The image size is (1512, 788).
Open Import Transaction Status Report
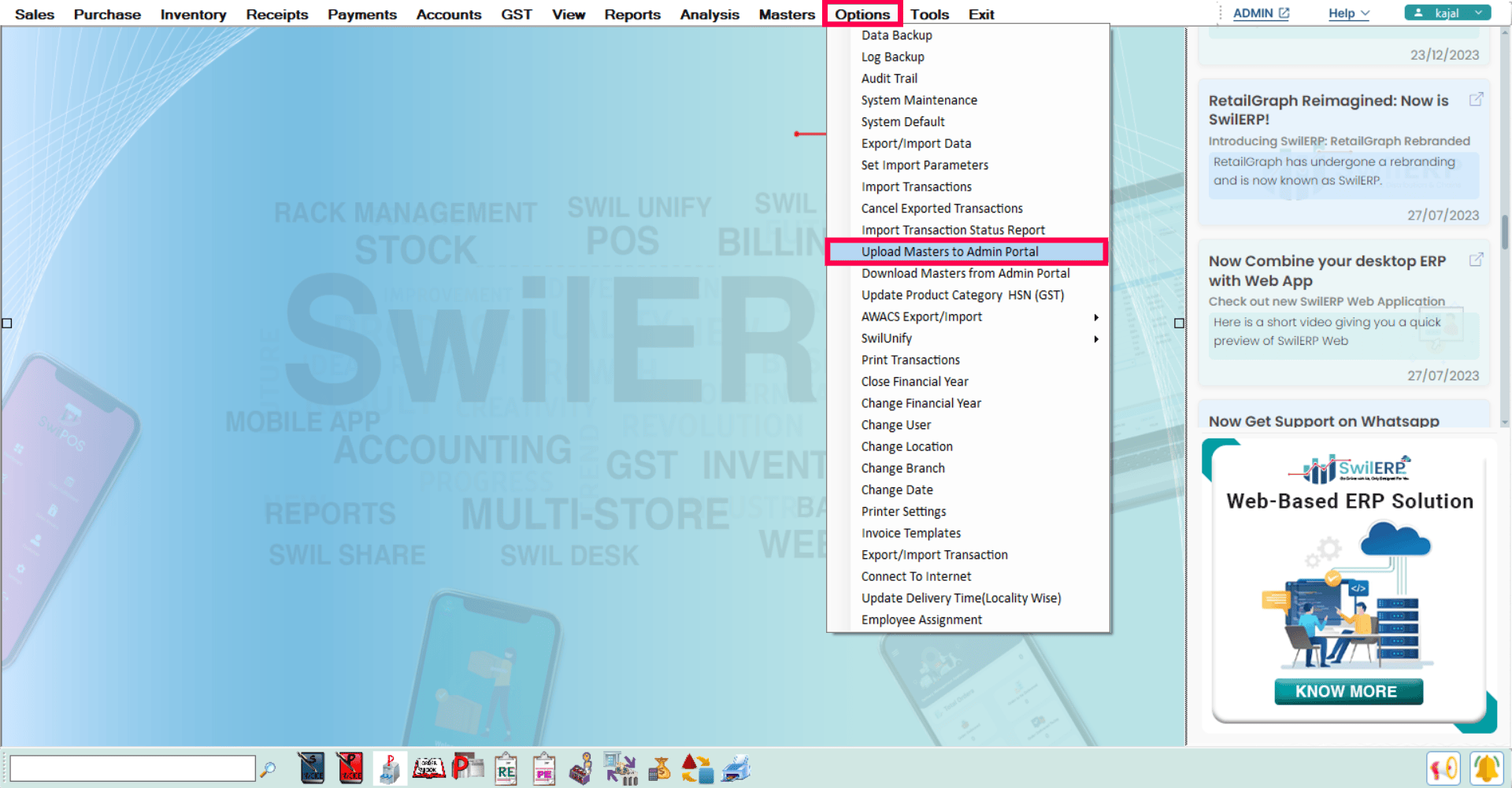coord(968,230)
